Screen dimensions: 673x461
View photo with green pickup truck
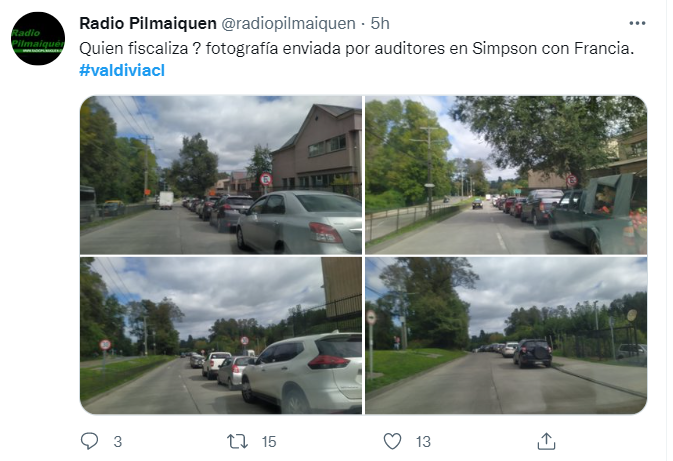click(x=506, y=175)
